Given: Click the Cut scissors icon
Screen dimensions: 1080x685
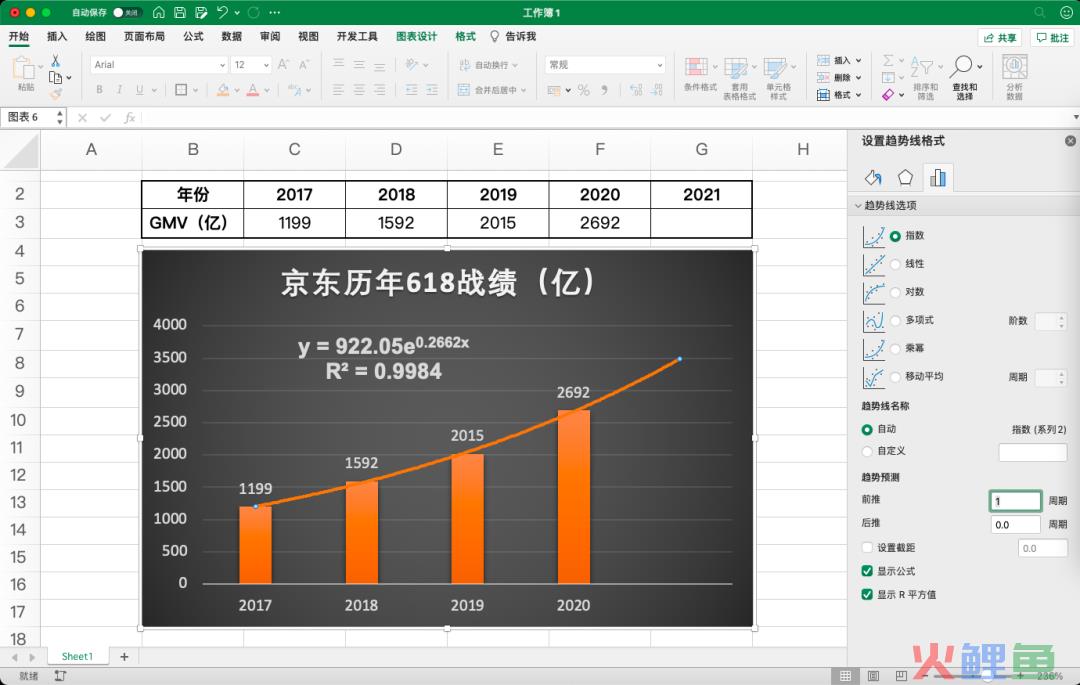Looking at the screenshot, I should coord(56,61).
